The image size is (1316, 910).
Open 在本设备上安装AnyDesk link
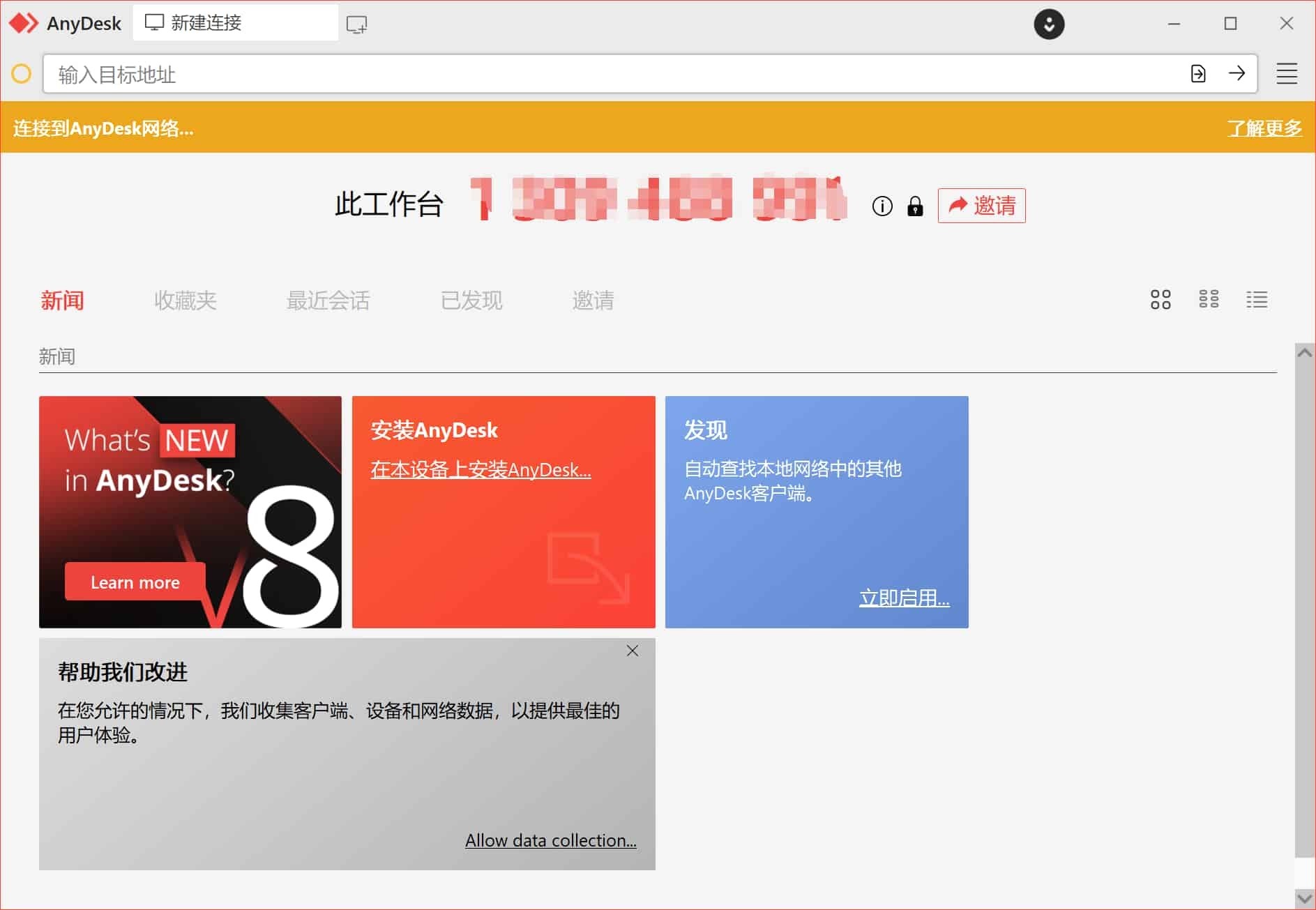pos(481,469)
